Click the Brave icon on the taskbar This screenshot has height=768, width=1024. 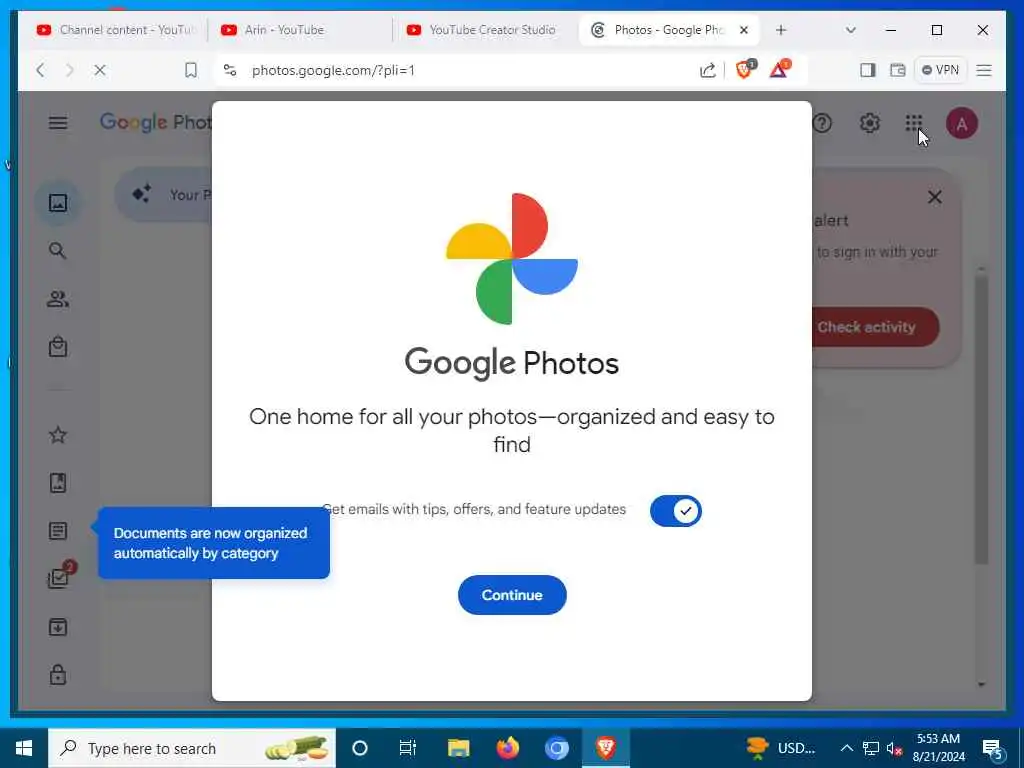click(x=606, y=748)
